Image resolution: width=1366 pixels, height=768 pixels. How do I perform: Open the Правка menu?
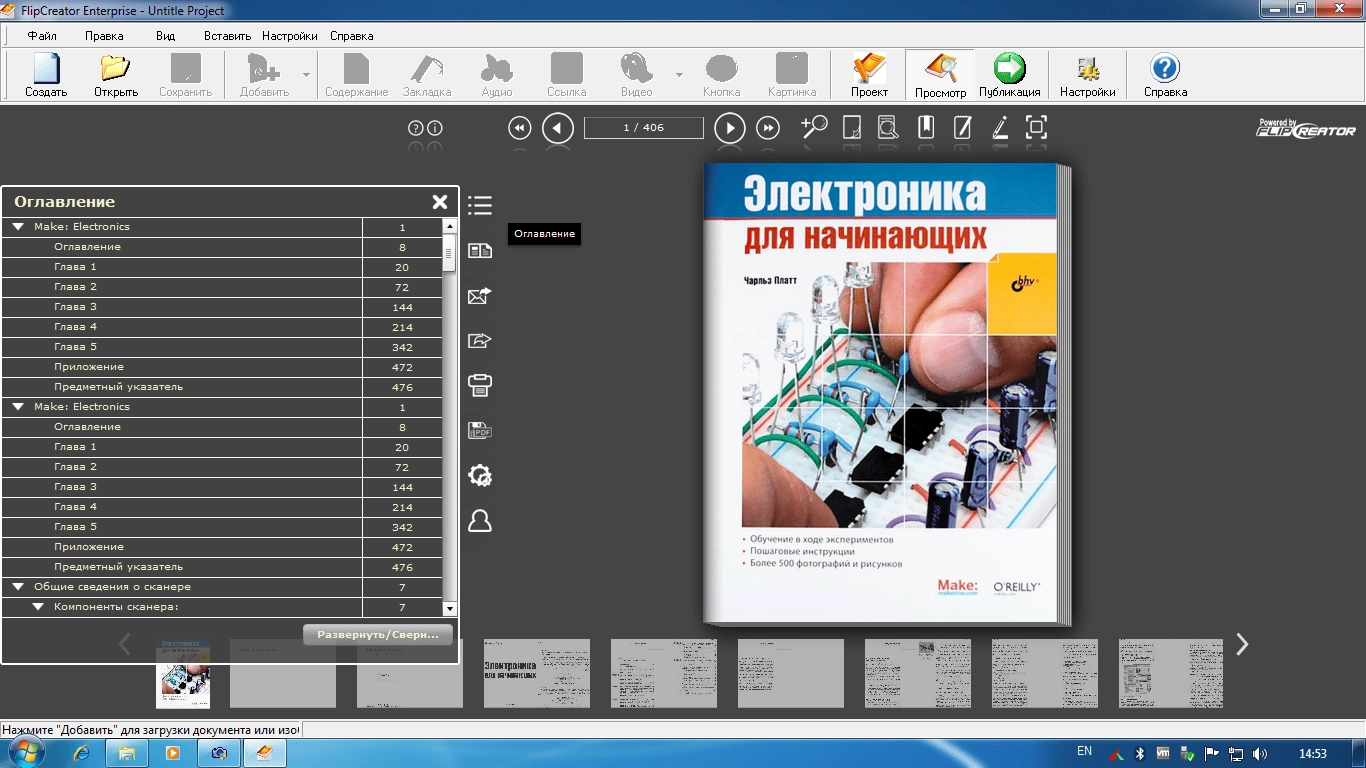[x=104, y=36]
